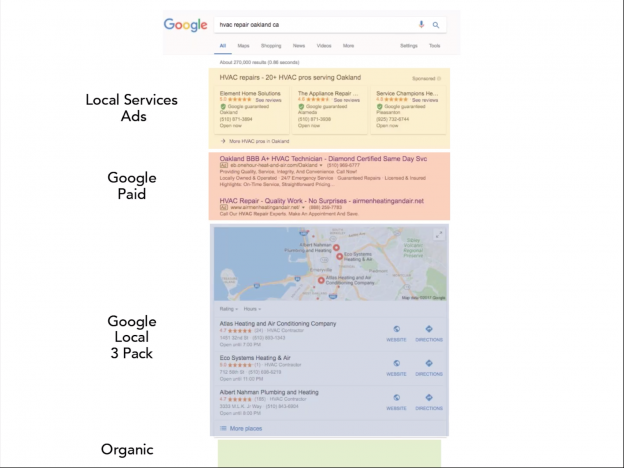624x468 pixels.
Task: Click the search box with hvac repair query
Action: click(x=330, y=25)
